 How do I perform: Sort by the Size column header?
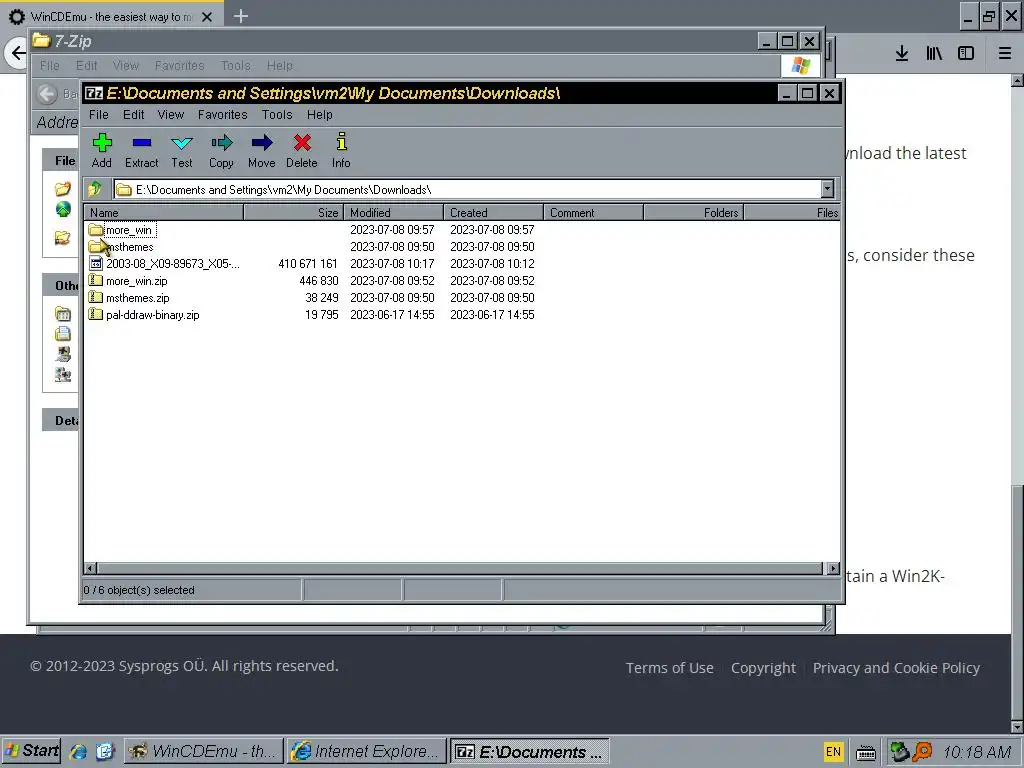click(293, 213)
